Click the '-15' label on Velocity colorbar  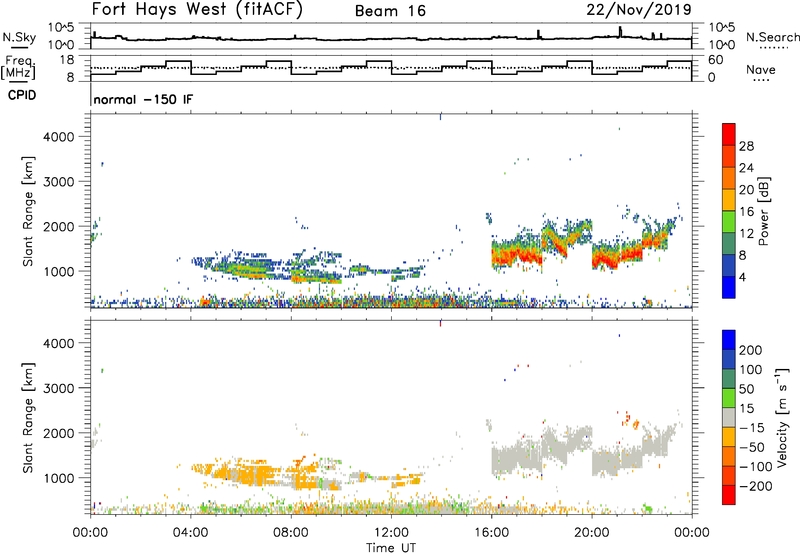752,428
